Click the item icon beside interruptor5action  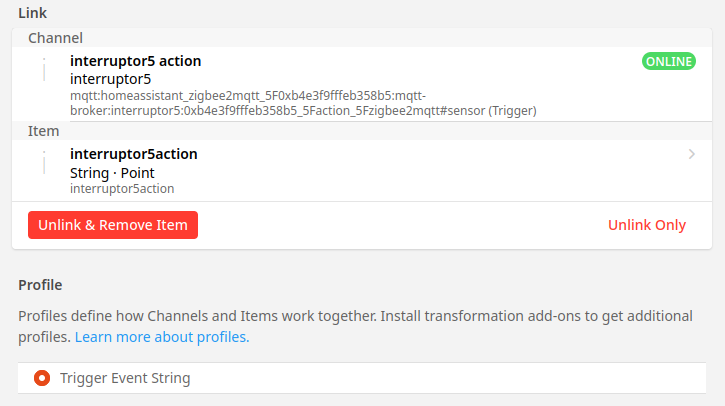coord(44,163)
